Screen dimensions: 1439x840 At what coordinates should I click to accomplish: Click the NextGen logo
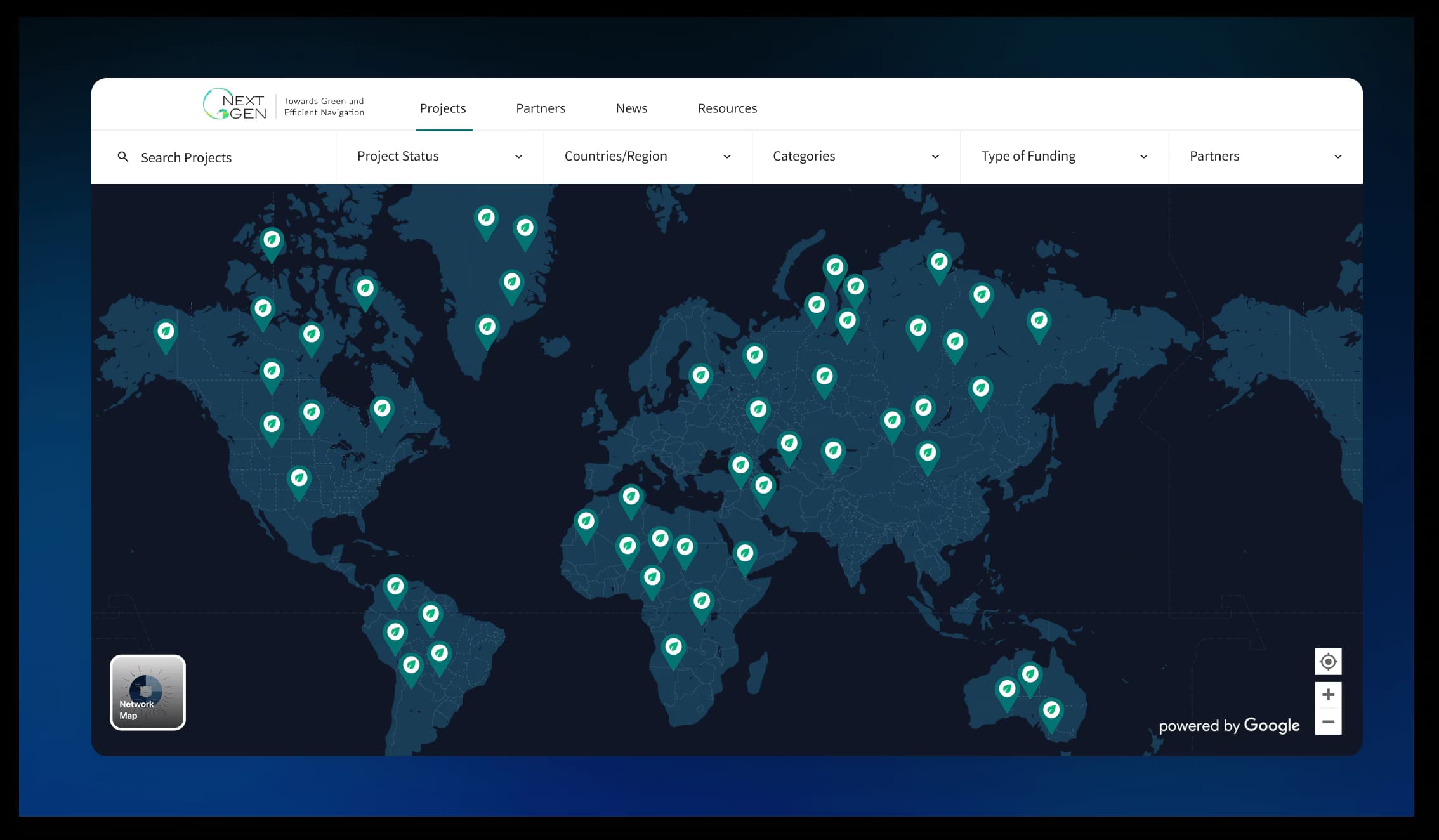pos(235,104)
